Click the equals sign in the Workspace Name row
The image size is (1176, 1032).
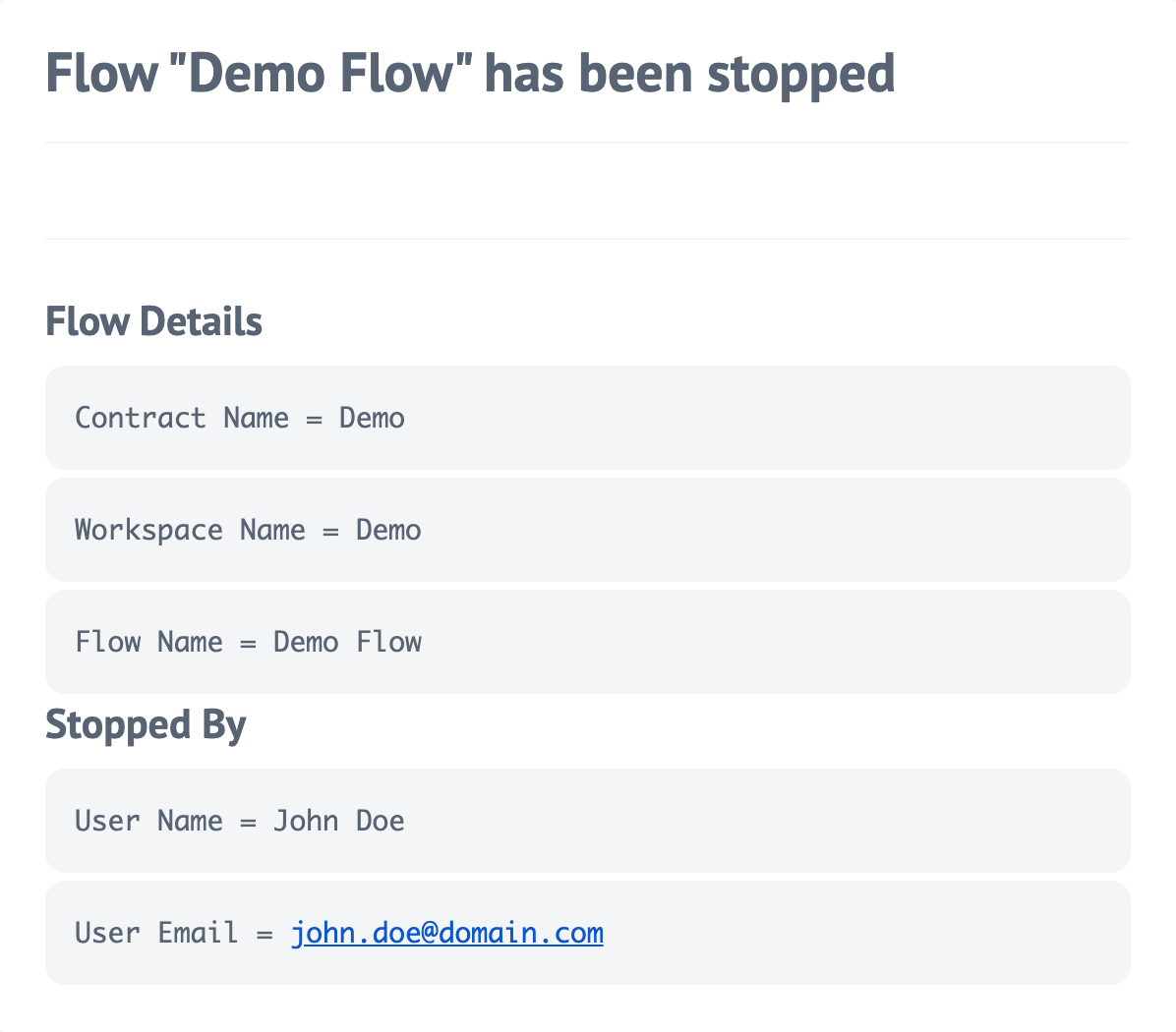tap(330, 532)
